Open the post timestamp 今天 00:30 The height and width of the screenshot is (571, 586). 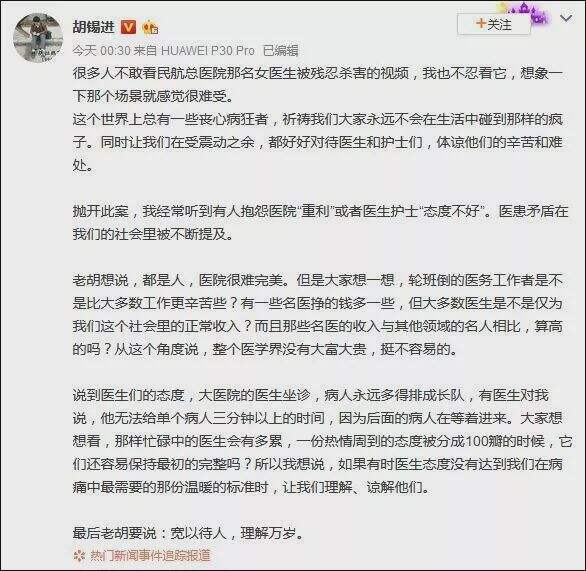(101, 50)
